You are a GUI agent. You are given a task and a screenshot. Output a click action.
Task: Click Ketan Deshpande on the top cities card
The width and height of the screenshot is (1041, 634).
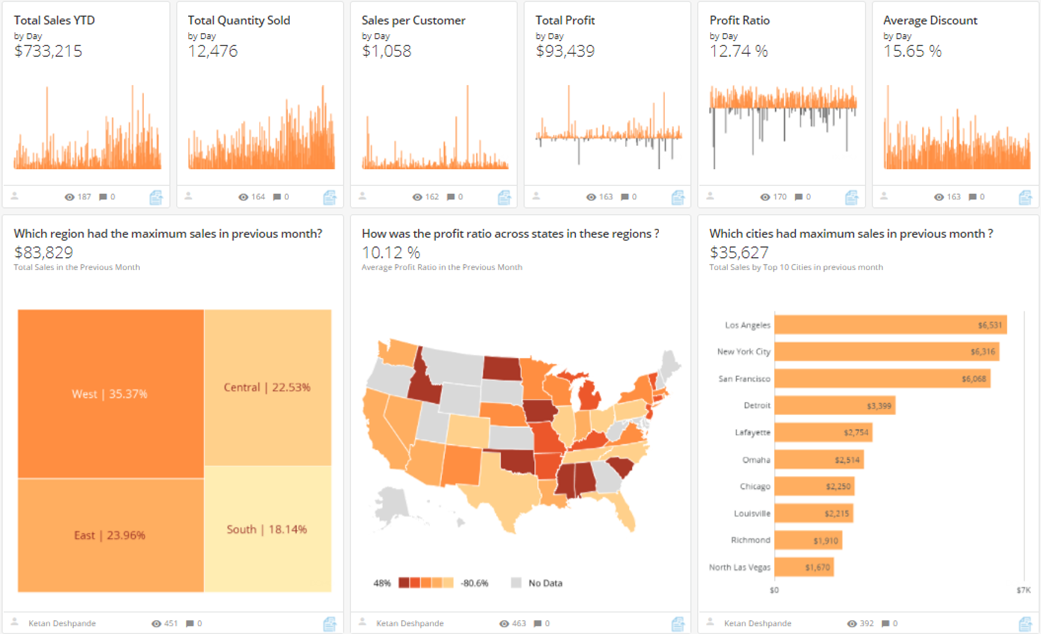757,624
